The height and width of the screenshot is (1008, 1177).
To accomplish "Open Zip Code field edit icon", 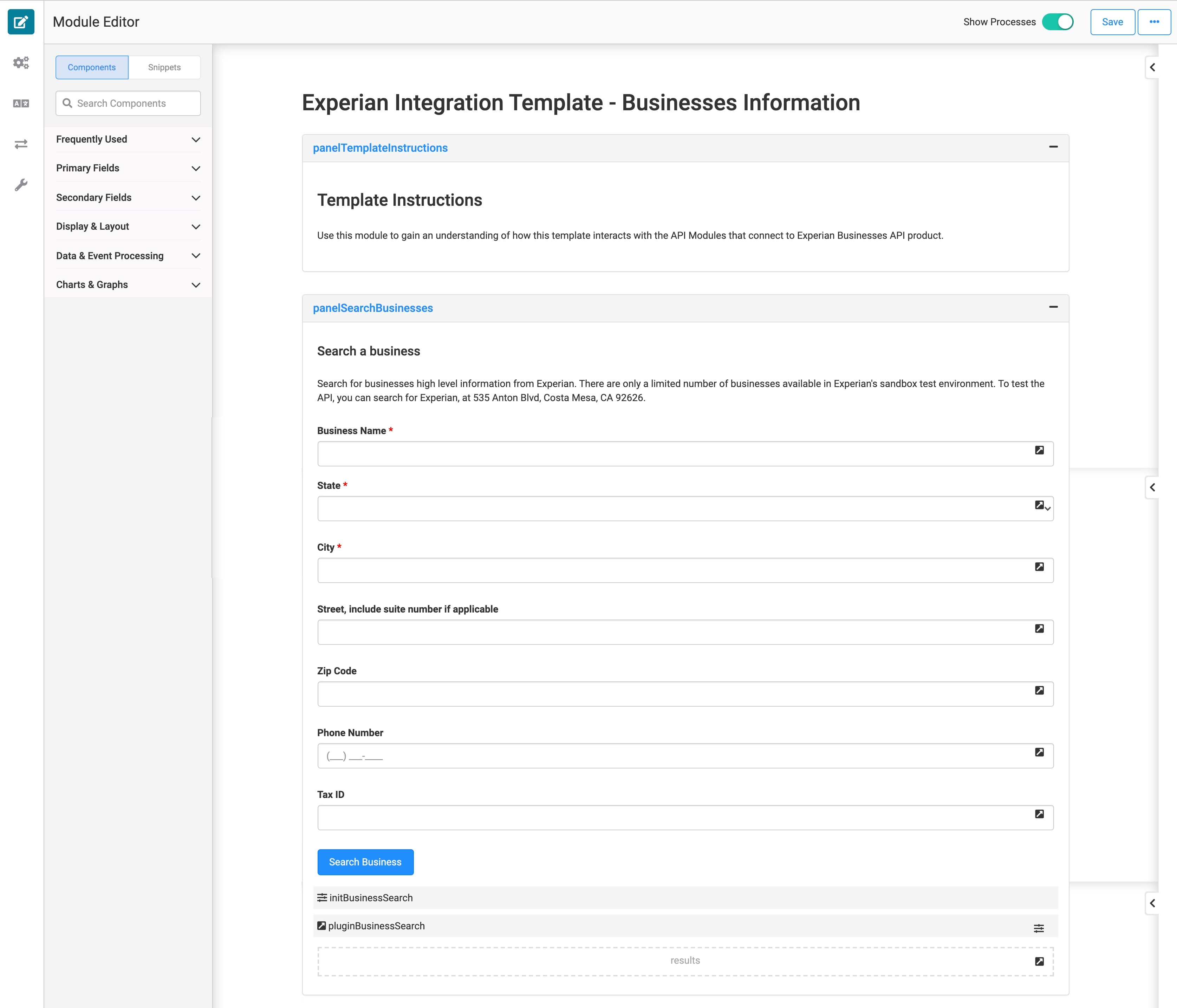I will 1039,690.
